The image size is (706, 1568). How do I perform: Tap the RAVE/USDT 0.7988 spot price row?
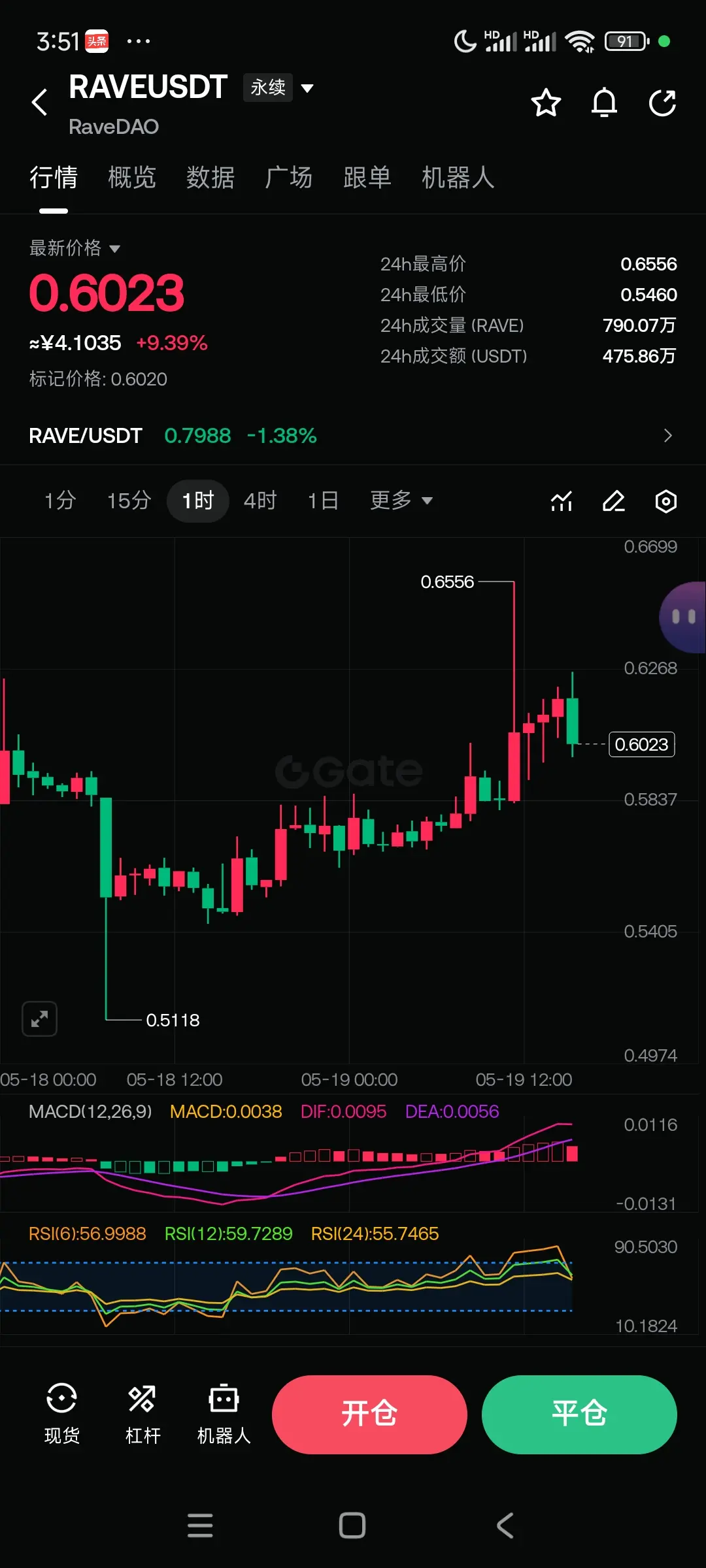(x=353, y=435)
